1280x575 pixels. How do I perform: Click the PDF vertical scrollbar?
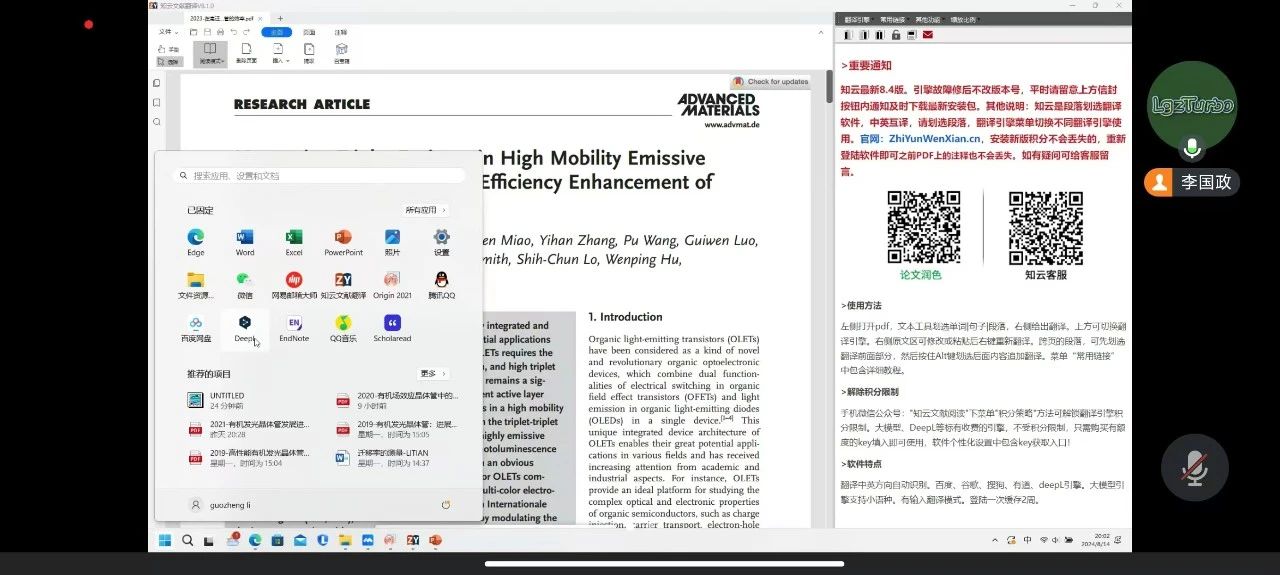point(829,85)
